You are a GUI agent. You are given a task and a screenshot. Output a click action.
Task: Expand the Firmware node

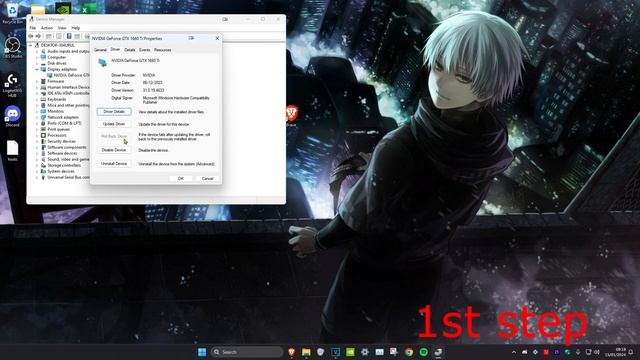click(37, 81)
